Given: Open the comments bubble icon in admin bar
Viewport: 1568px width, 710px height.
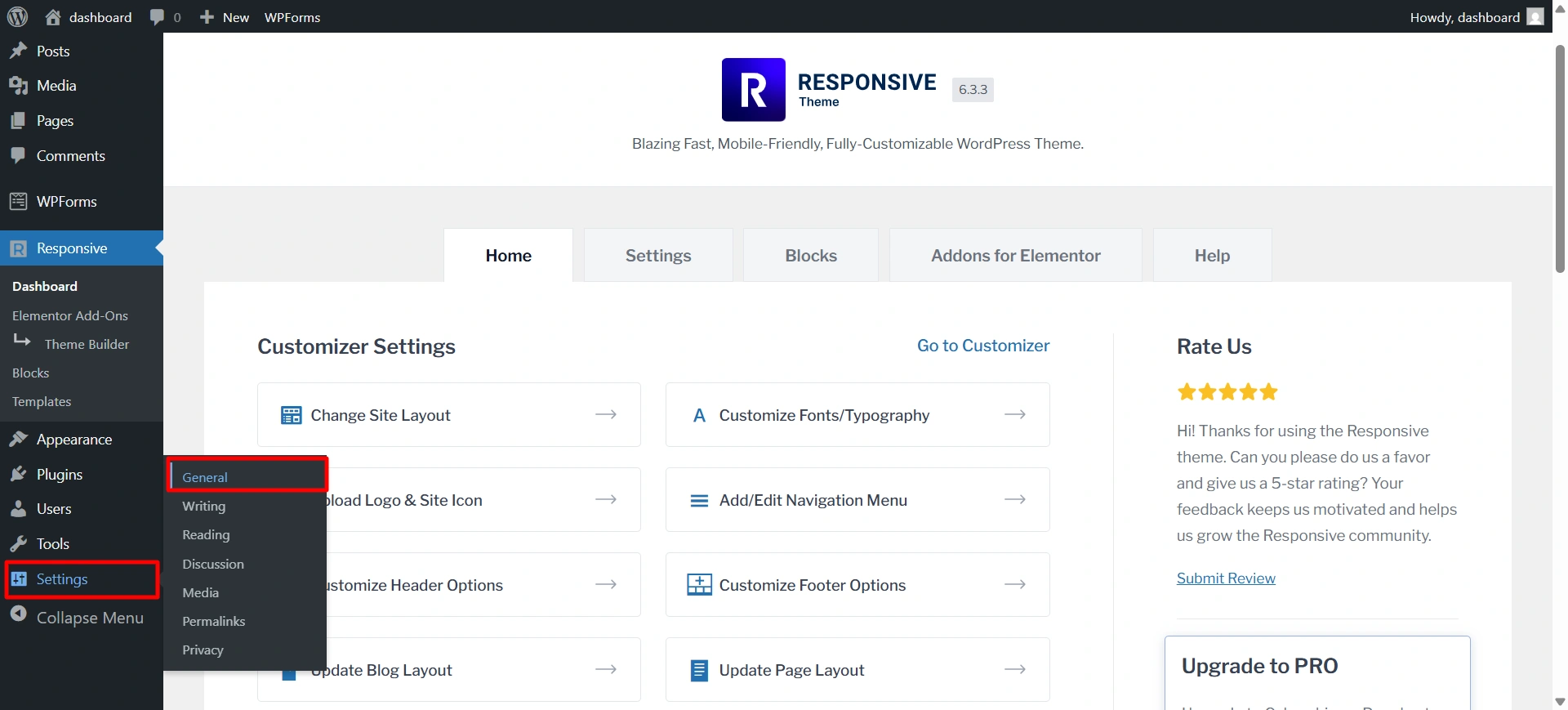Looking at the screenshot, I should 158,17.
